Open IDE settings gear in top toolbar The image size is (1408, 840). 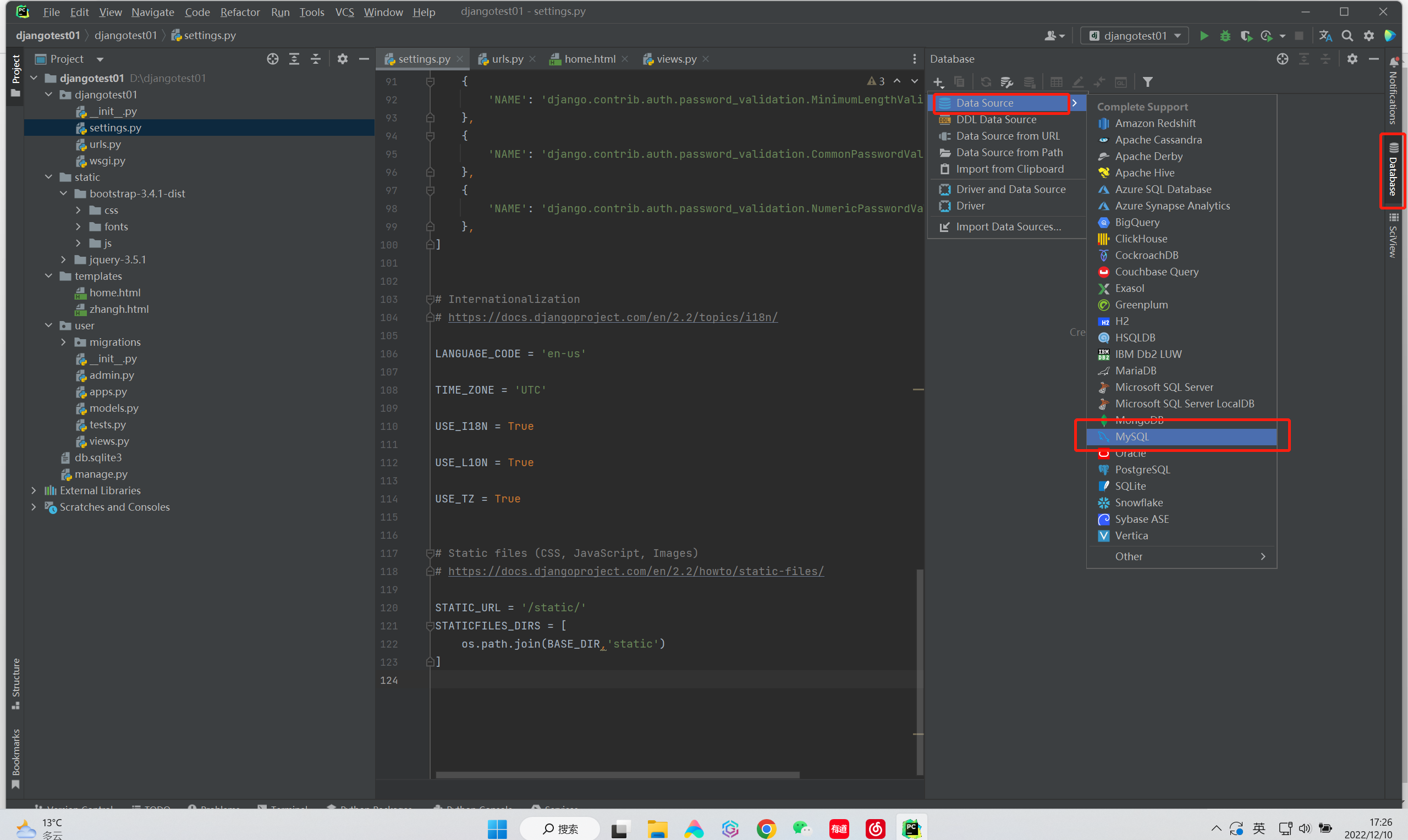pos(1369,36)
